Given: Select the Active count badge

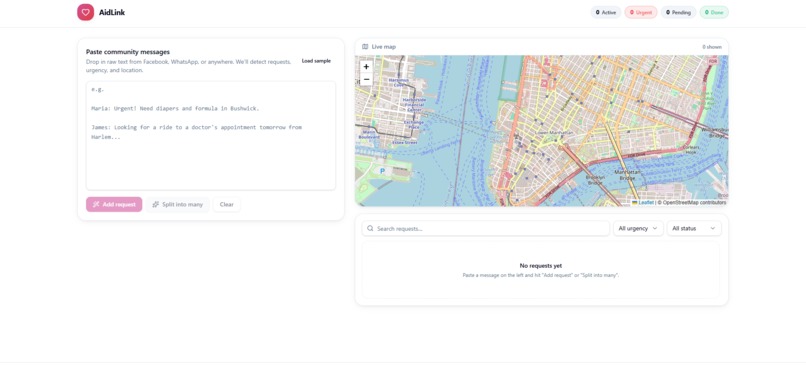Looking at the screenshot, I should 606,12.
